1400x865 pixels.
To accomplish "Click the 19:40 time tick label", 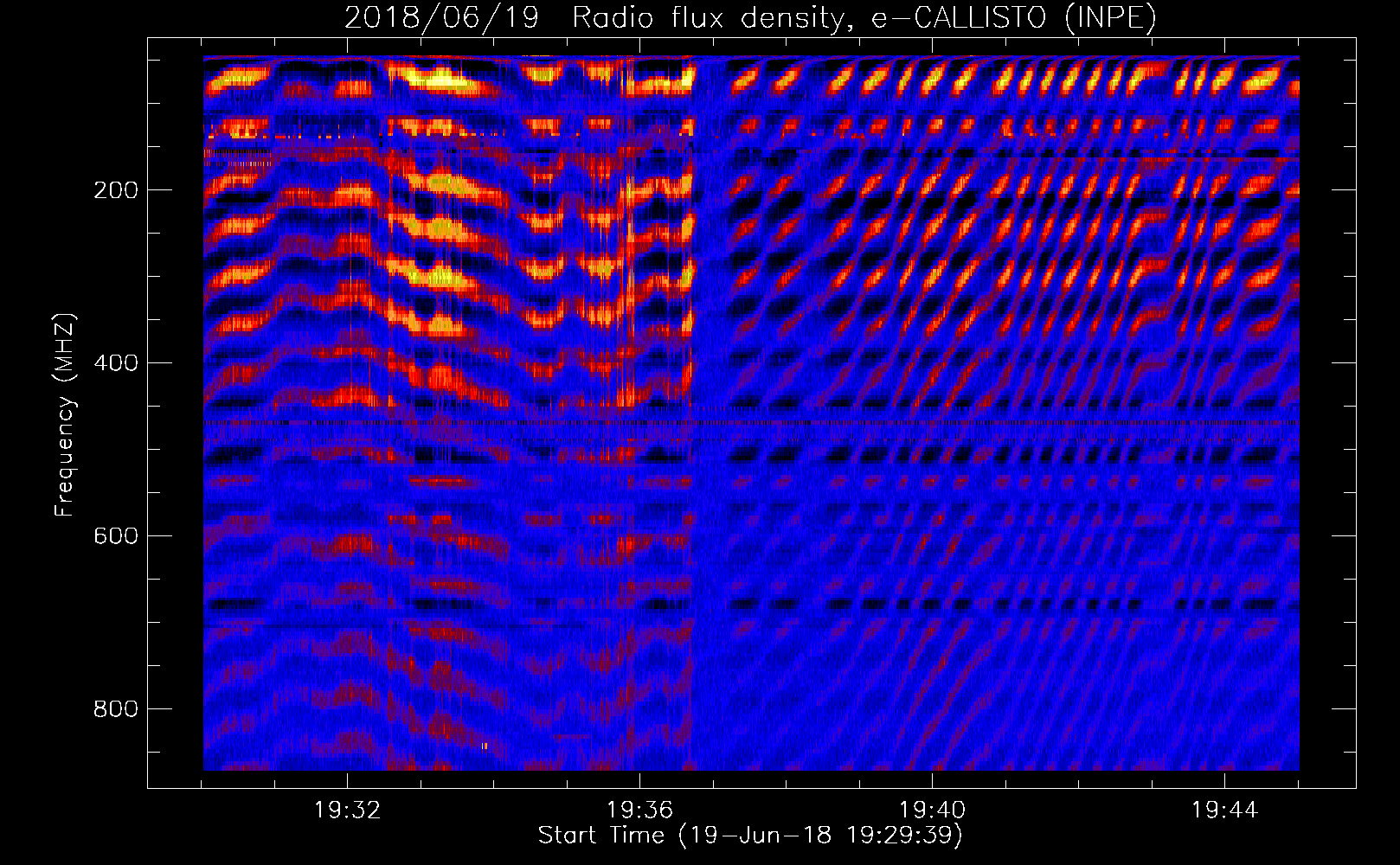I will pos(933,811).
